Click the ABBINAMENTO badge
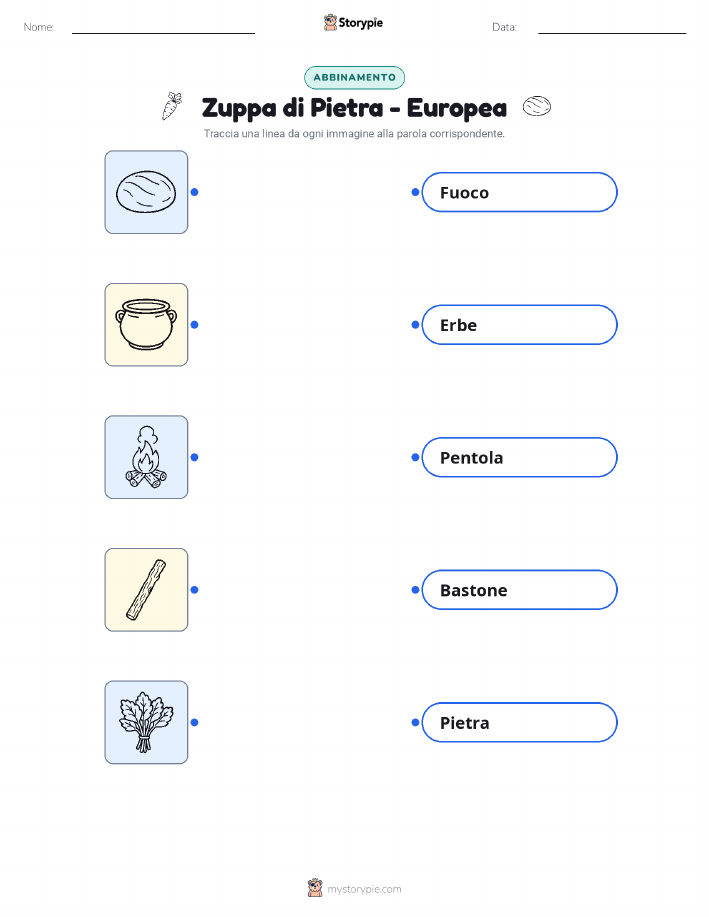Image resolution: width=709 pixels, height=917 pixels. (354, 77)
